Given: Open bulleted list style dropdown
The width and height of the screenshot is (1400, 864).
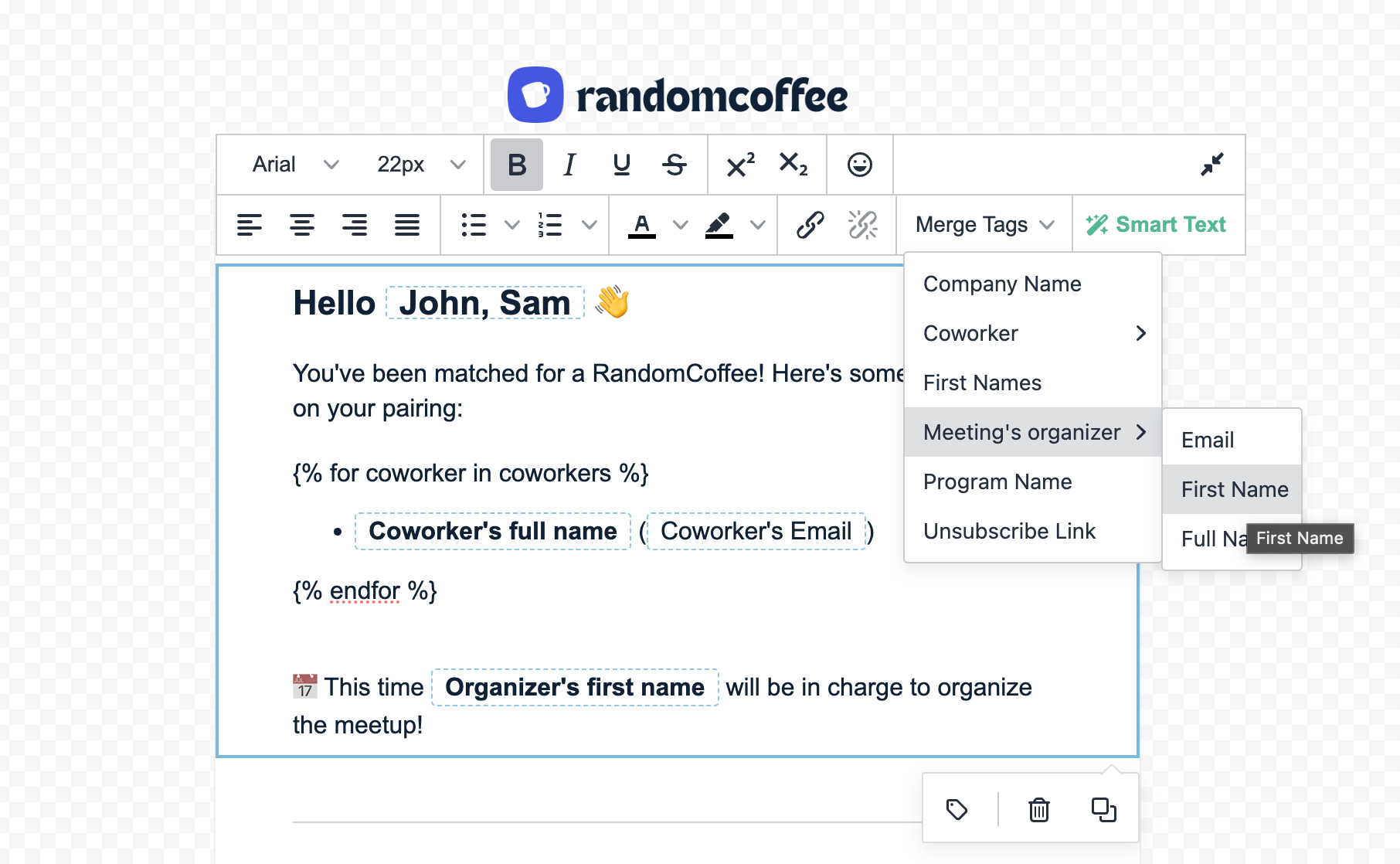Looking at the screenshot, I should (x=511, y=225).
